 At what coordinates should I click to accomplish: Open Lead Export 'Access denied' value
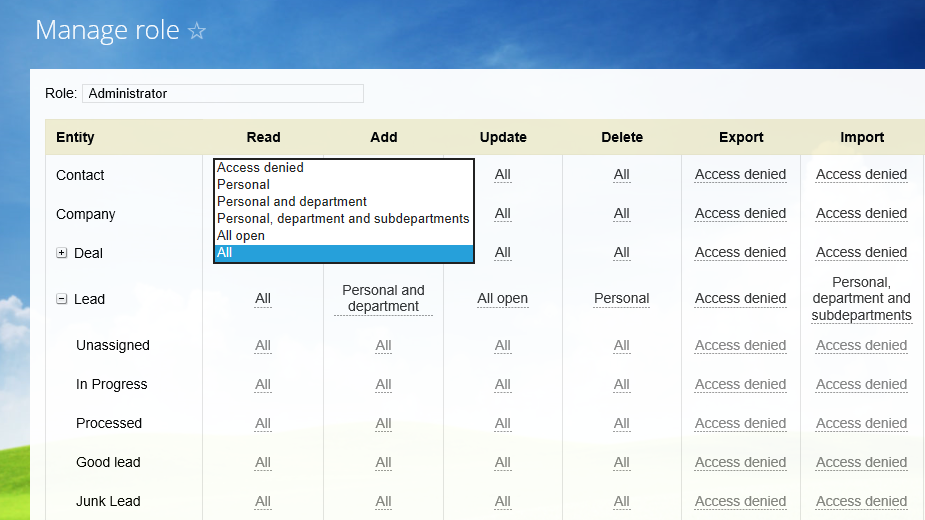pyautogui.click(x=740, y=299)
